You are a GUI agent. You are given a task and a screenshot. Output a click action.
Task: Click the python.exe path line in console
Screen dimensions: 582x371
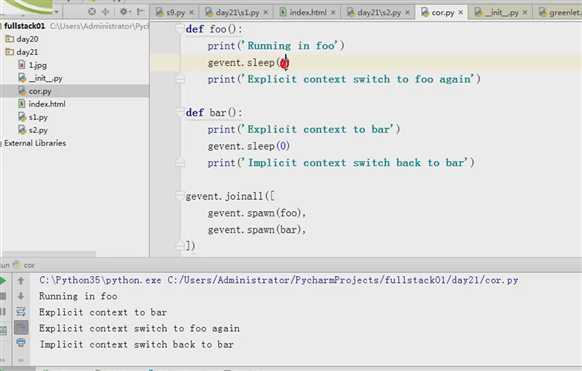tap(279, 280)
